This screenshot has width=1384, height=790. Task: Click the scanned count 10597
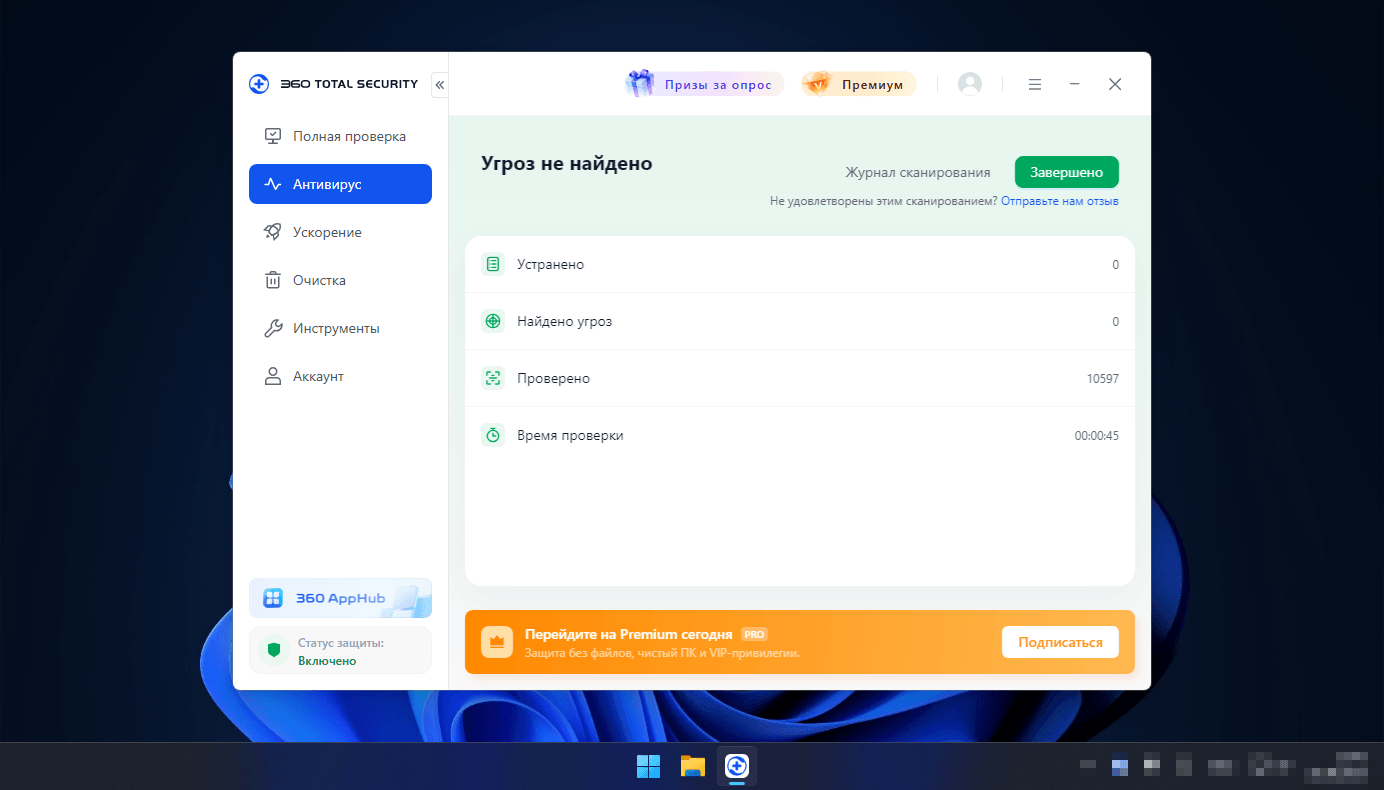pos(1103,379)
